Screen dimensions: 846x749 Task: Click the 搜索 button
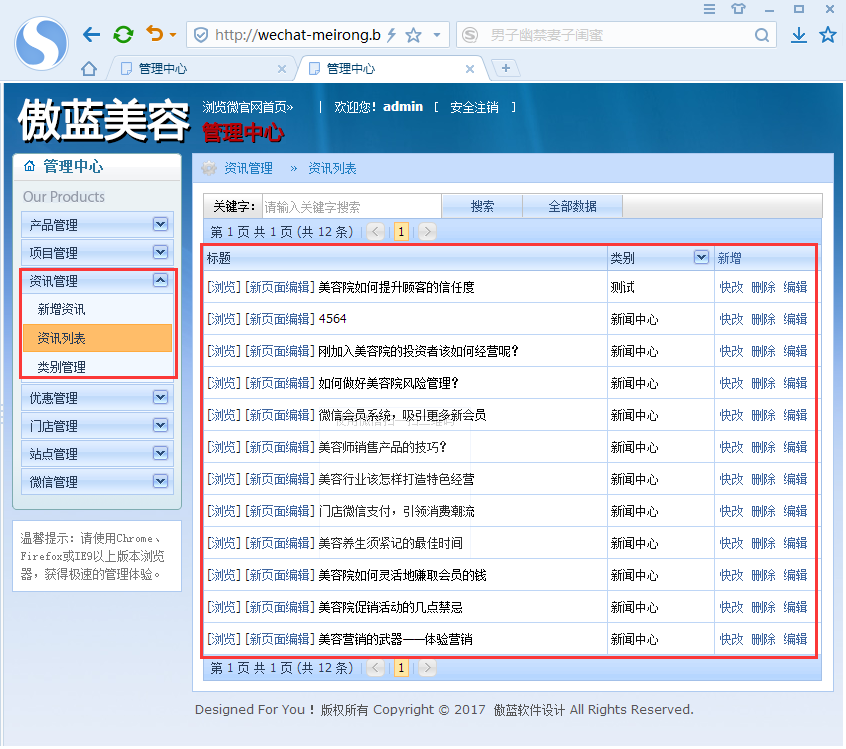(484, 206)
